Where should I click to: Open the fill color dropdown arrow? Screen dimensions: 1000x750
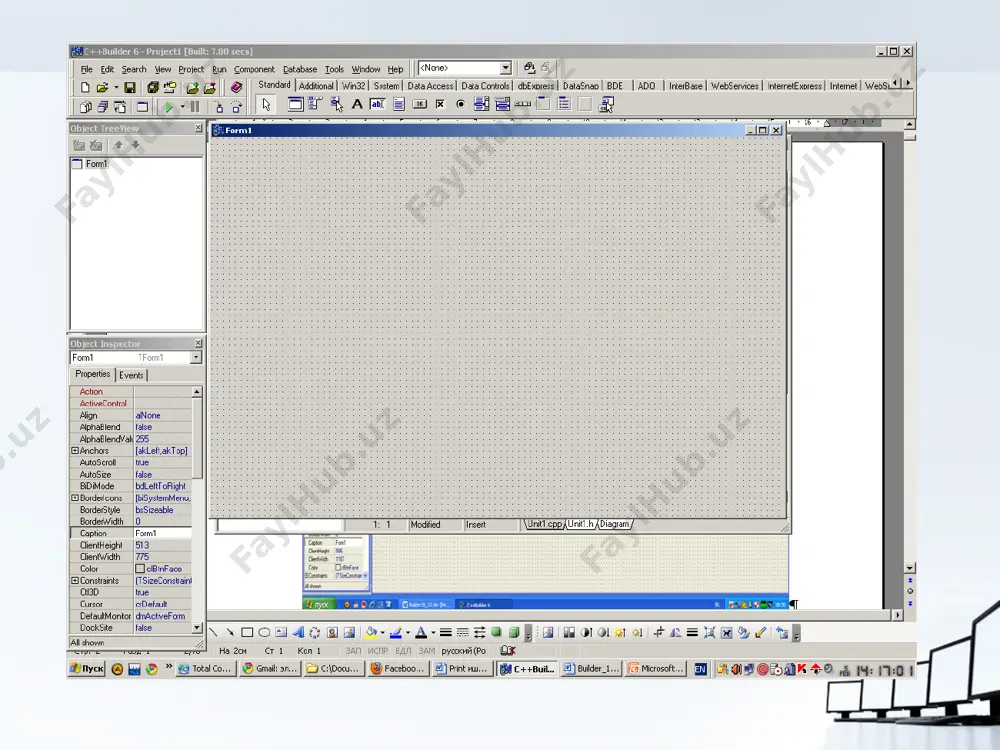click(382, 633)
